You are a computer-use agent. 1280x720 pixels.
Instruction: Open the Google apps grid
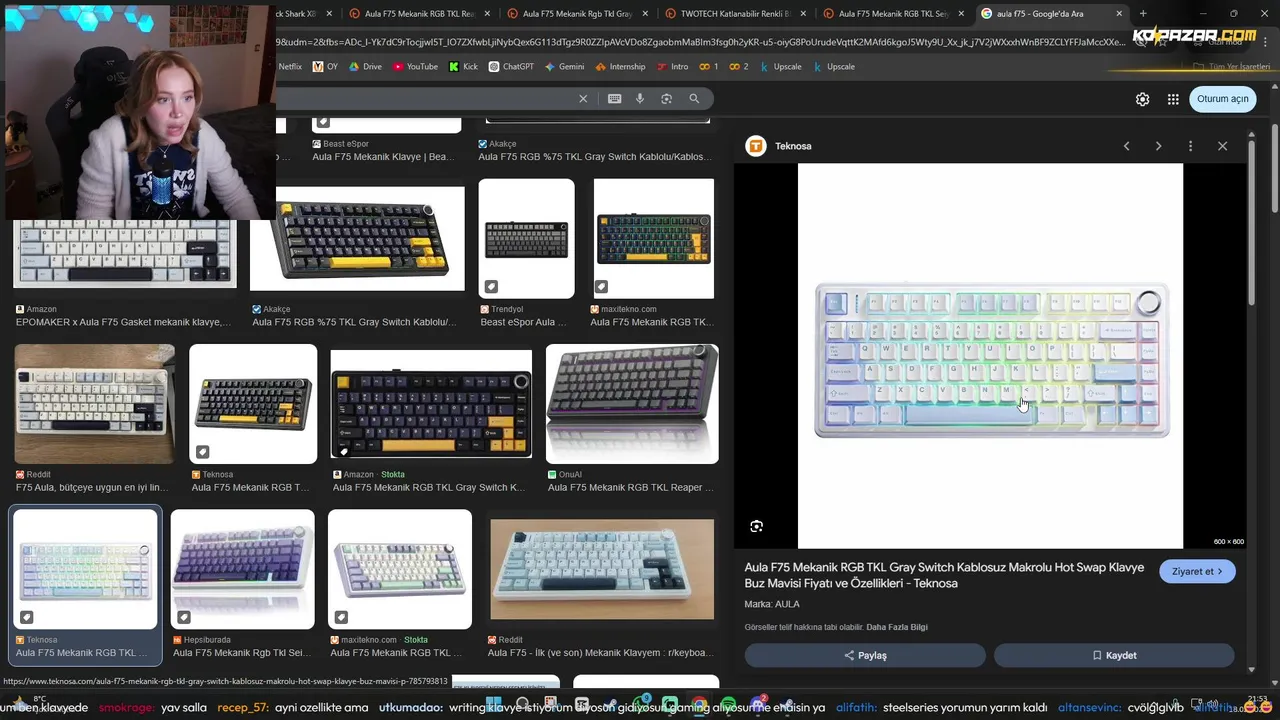(1173, 99)
